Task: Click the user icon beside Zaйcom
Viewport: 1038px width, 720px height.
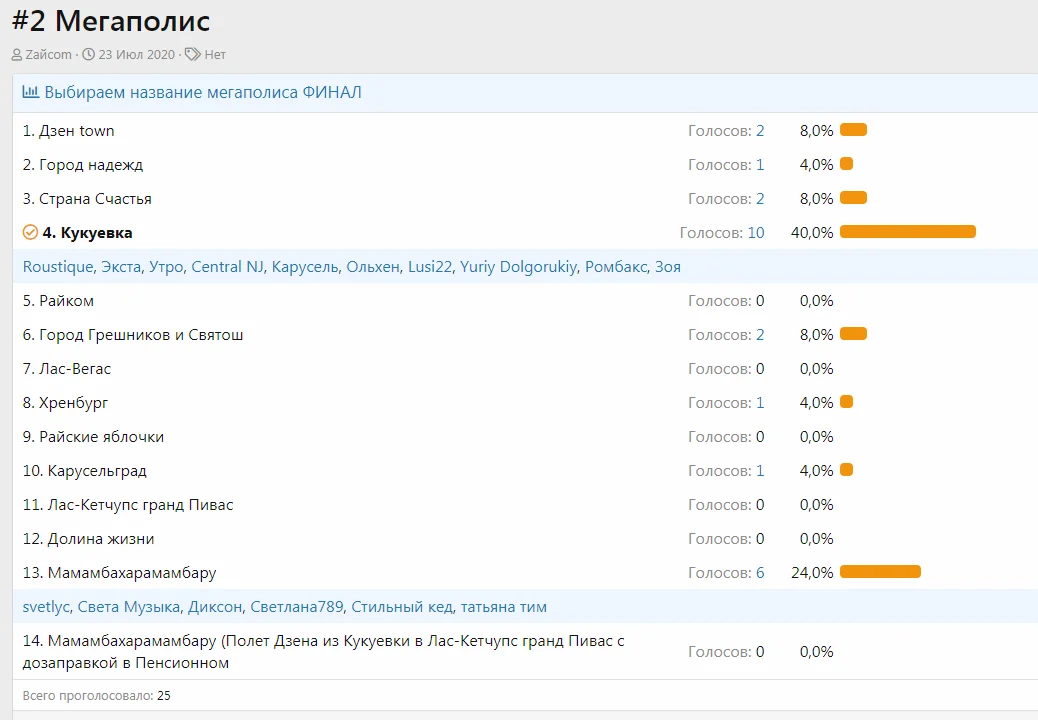Action: (17, 54)
